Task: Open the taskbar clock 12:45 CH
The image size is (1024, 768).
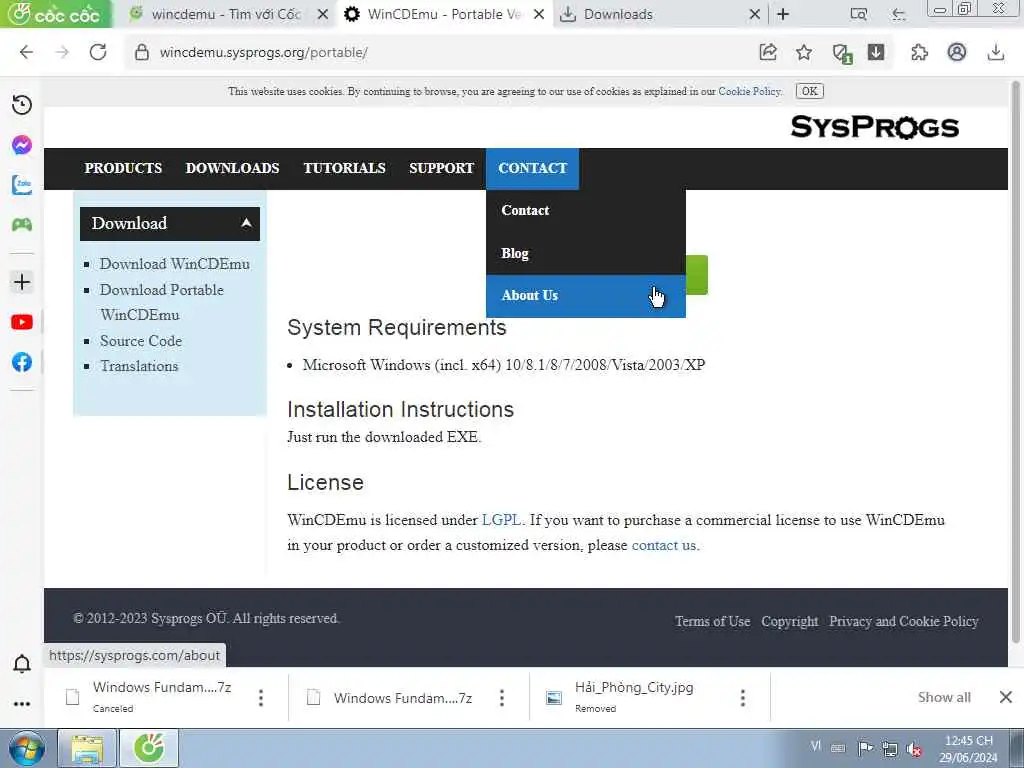Action: coord(968,748)
